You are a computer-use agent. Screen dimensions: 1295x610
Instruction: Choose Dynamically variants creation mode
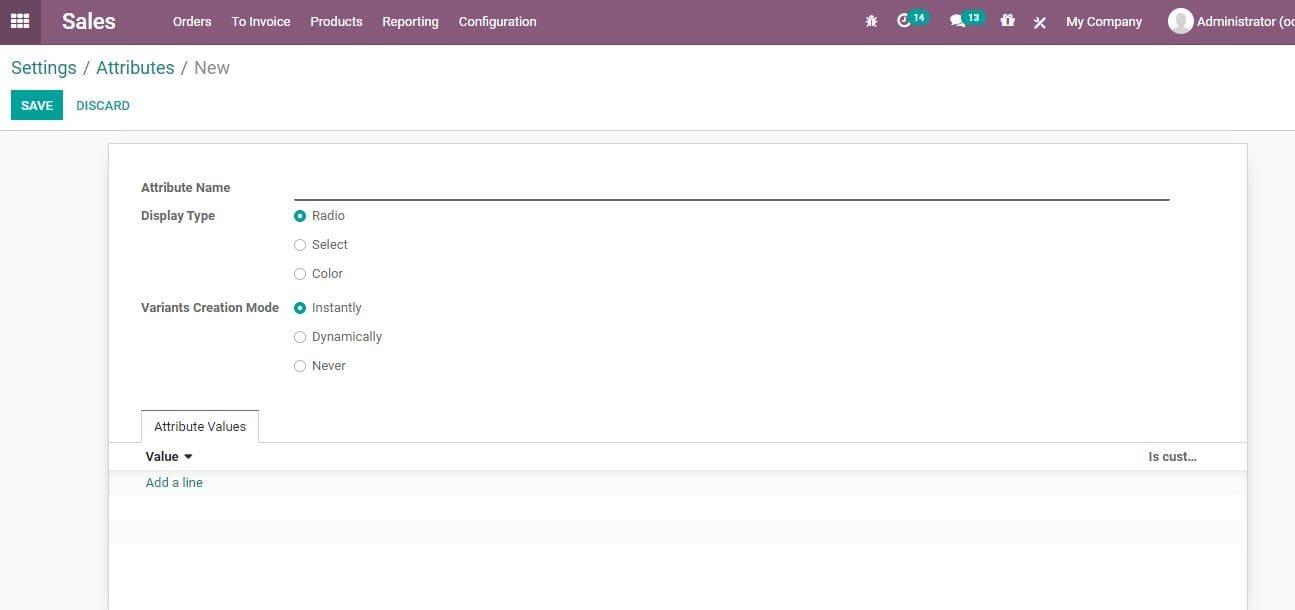pos(300,336)
